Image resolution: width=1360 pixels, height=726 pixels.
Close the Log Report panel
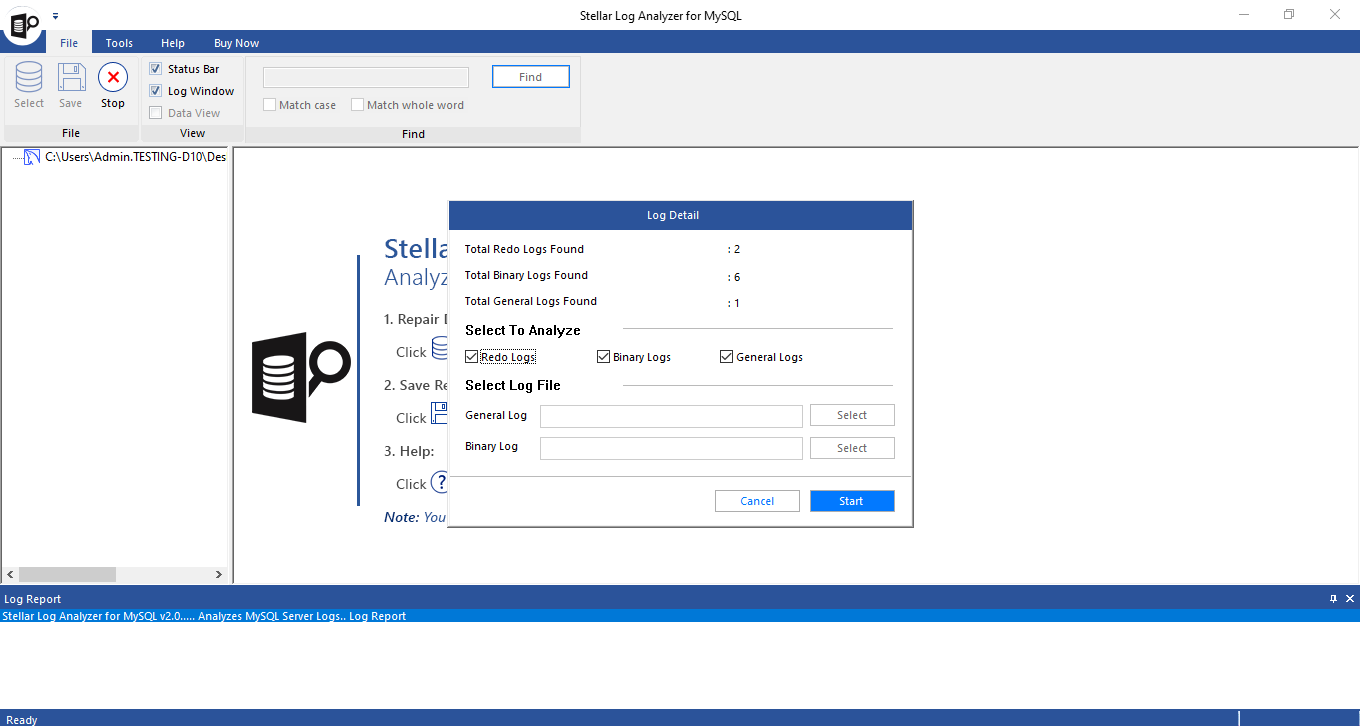tap(1350, 599)
